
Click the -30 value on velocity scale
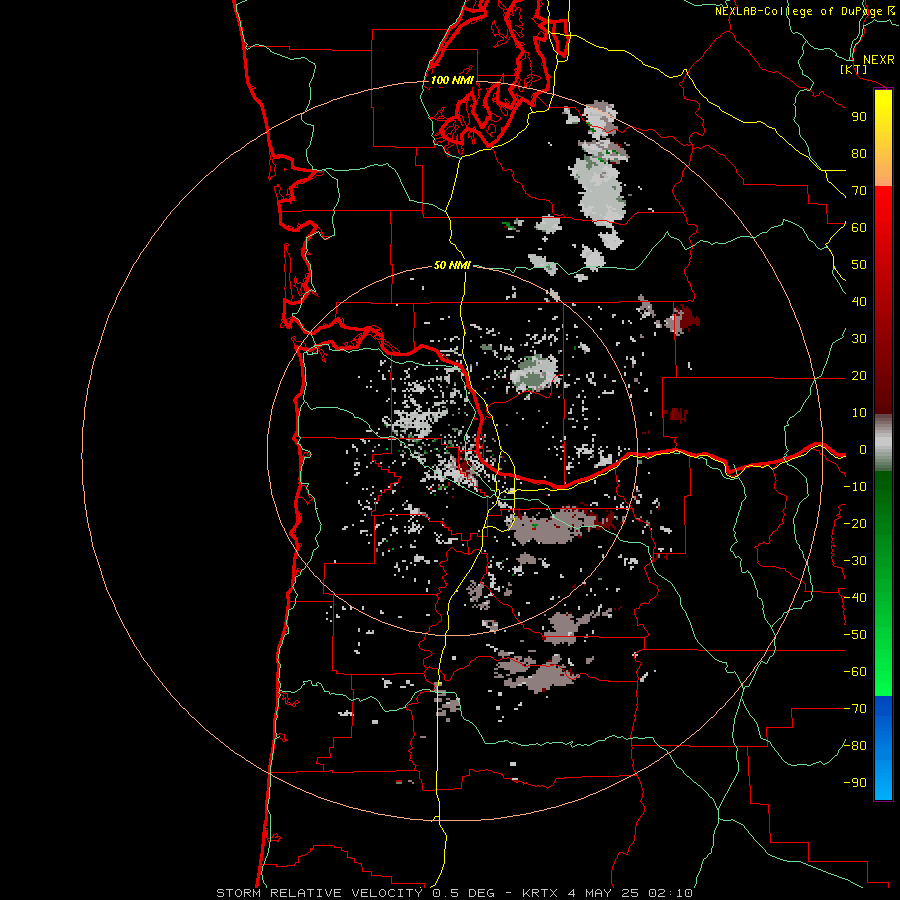point(855,561)
